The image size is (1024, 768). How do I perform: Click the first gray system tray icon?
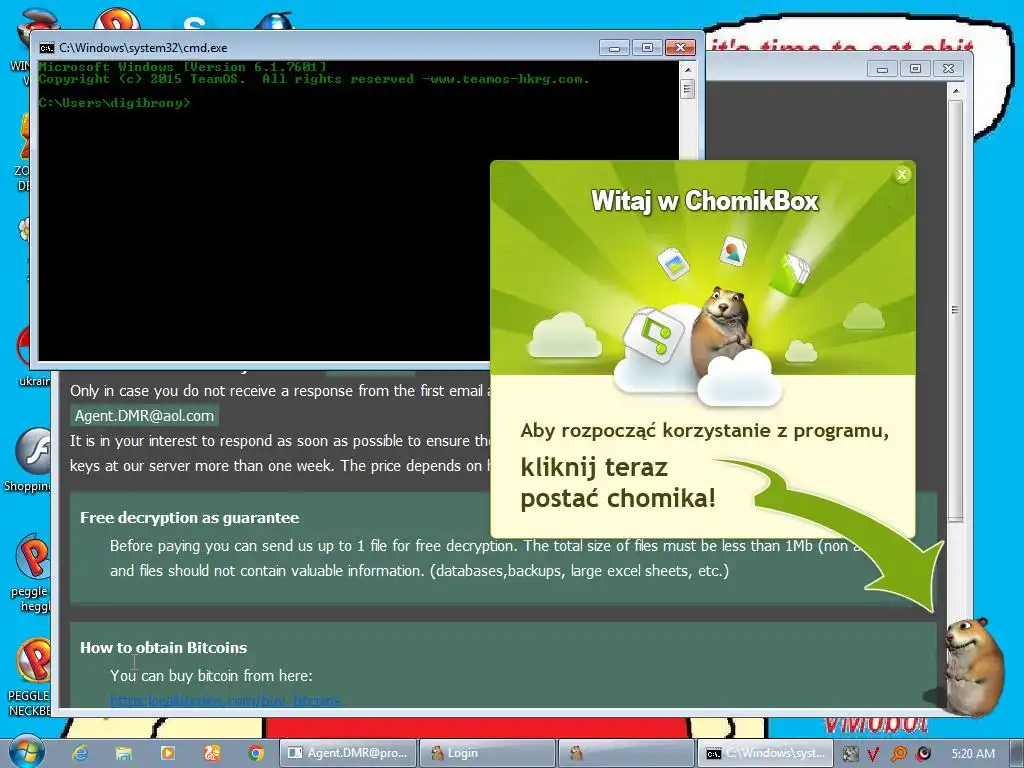[x=850, y=754]
